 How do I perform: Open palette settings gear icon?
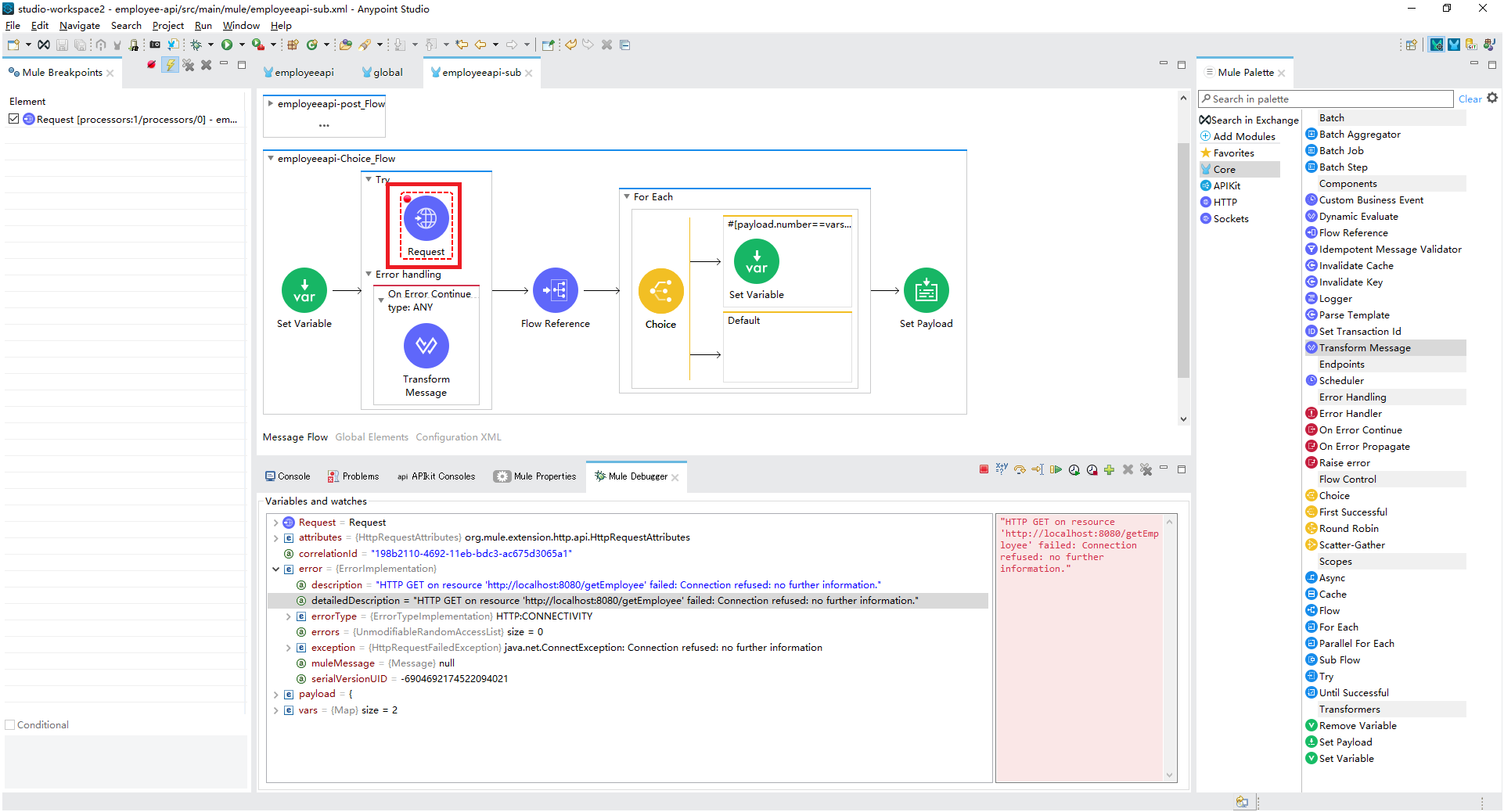pos(1492,99)
